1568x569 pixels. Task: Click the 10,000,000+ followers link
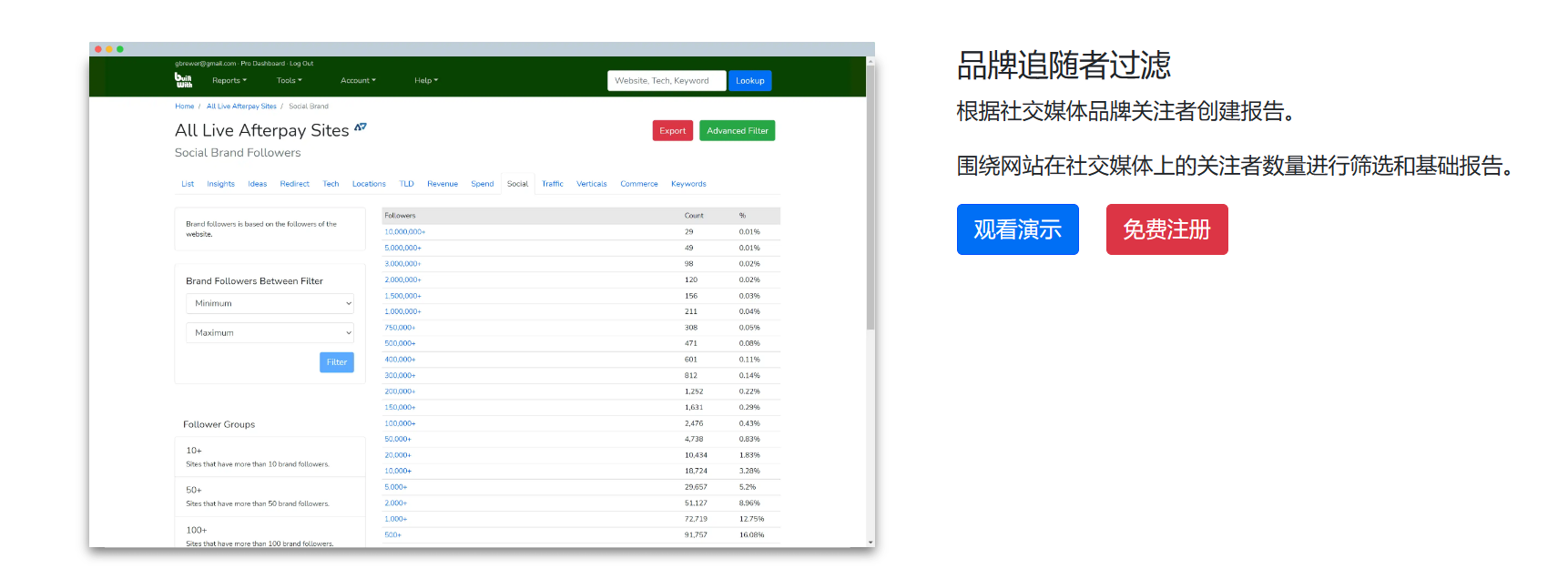[405, 232]
